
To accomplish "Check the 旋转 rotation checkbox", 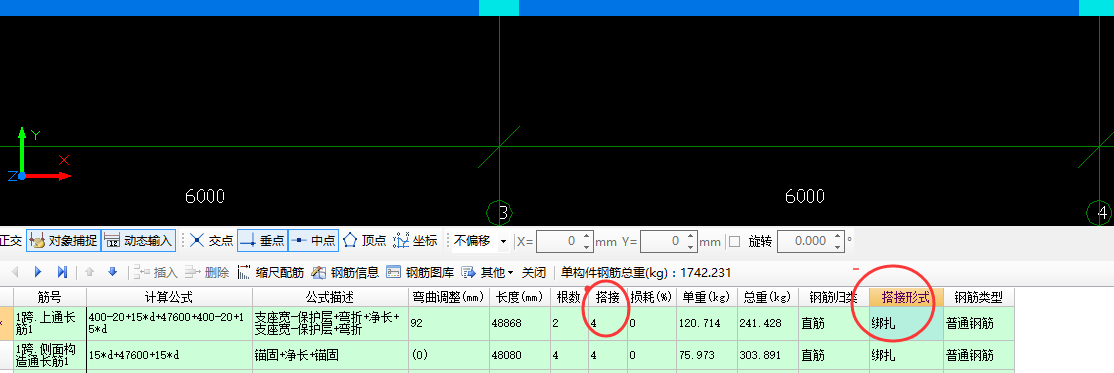I will click(x=735, y=242).
